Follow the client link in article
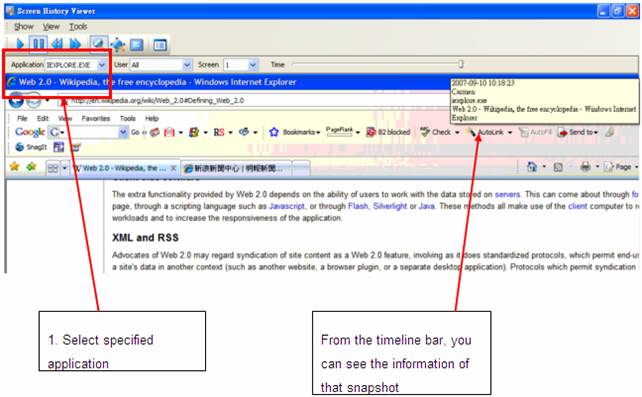Screen dimensions: 642x397 [x=577, y=206]
